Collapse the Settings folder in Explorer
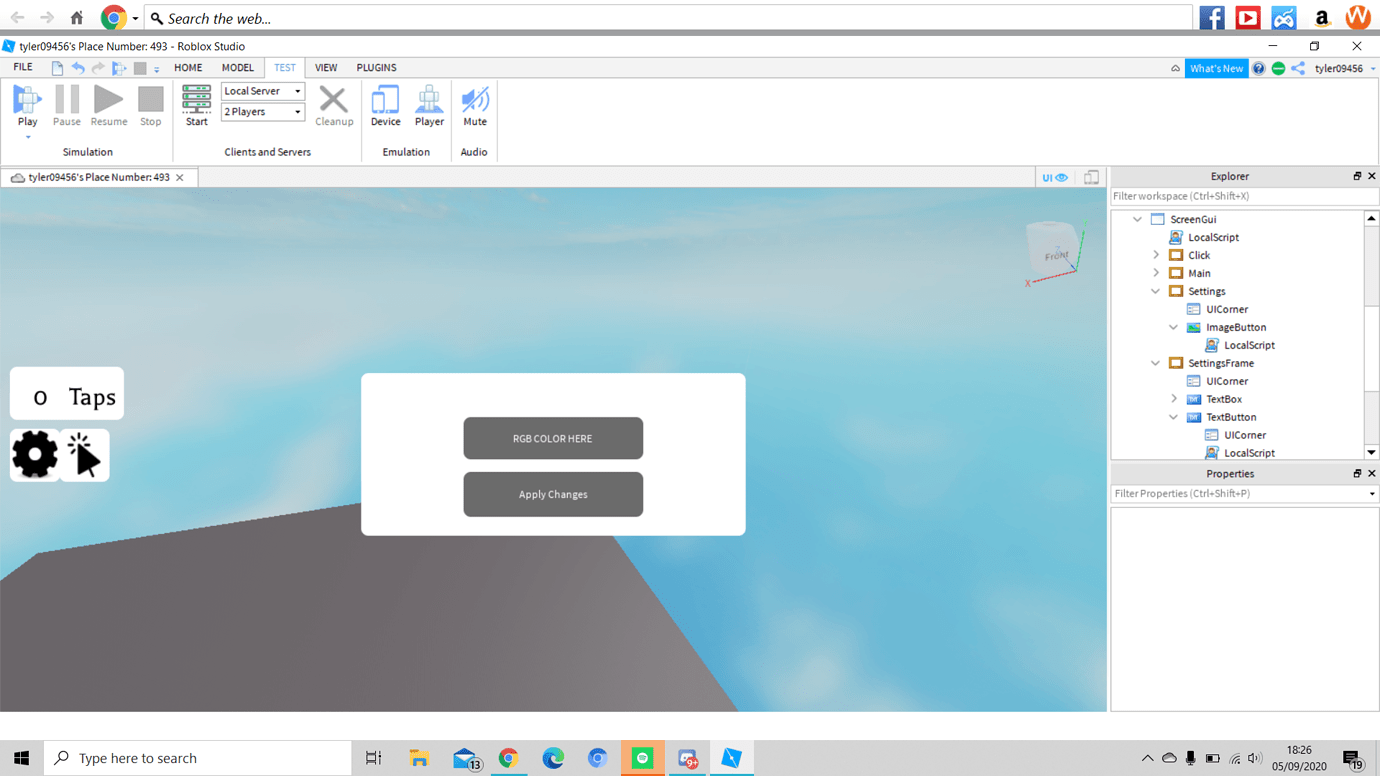The image size is (1380, 776). [x=1156, y=291]
